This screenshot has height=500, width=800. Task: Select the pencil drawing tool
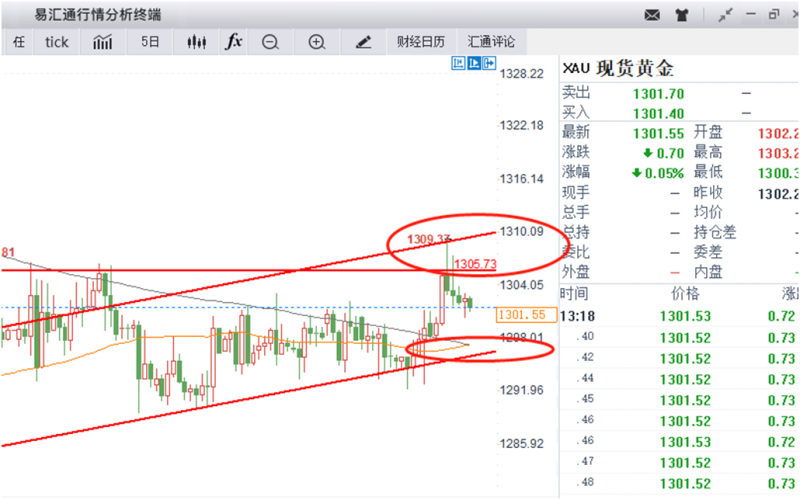[x=363, y=42]
